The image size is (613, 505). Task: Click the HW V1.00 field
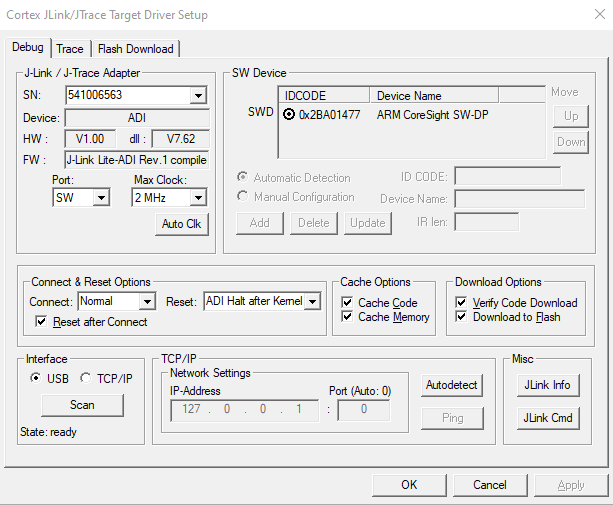pos(90,139)
